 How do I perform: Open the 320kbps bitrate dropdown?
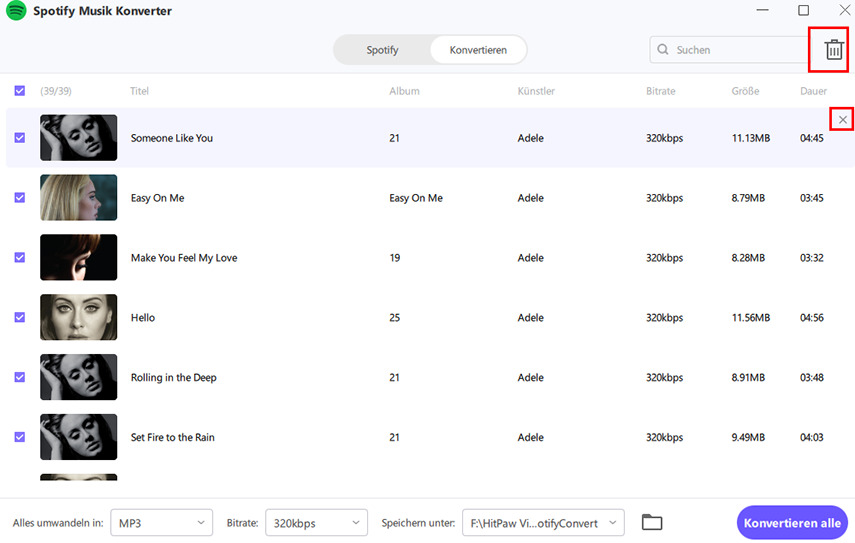tap(316, 523)
